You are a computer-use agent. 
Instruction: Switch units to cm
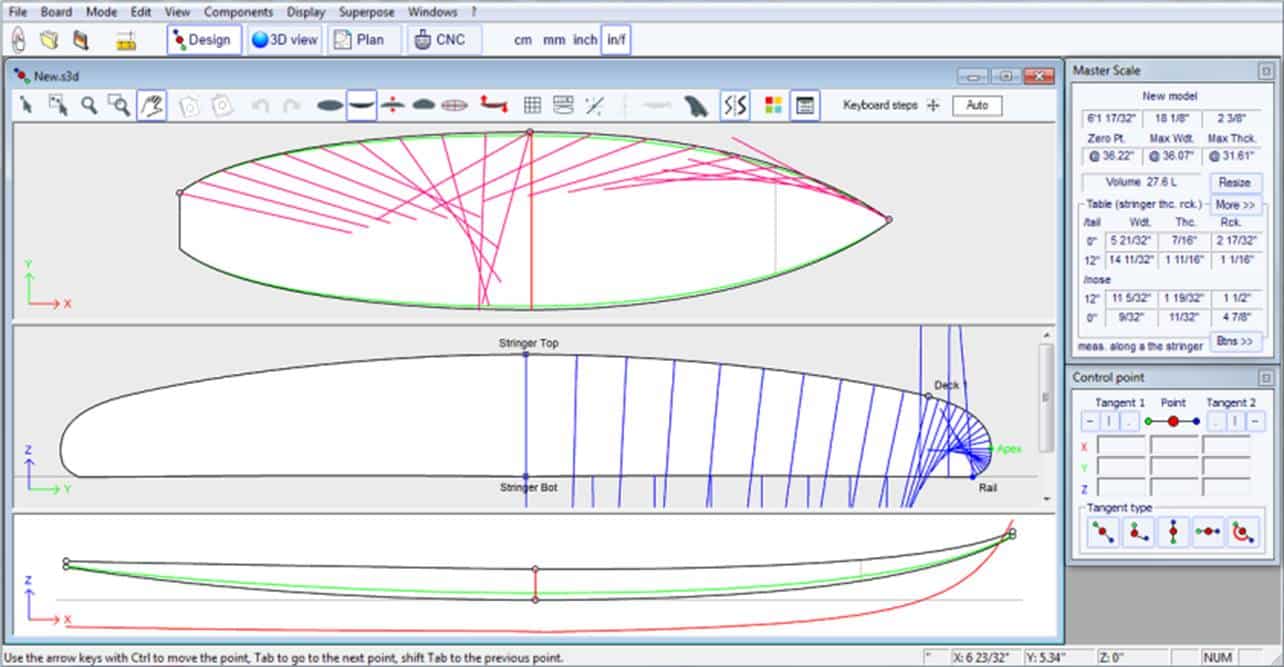(x=523, y=40)
